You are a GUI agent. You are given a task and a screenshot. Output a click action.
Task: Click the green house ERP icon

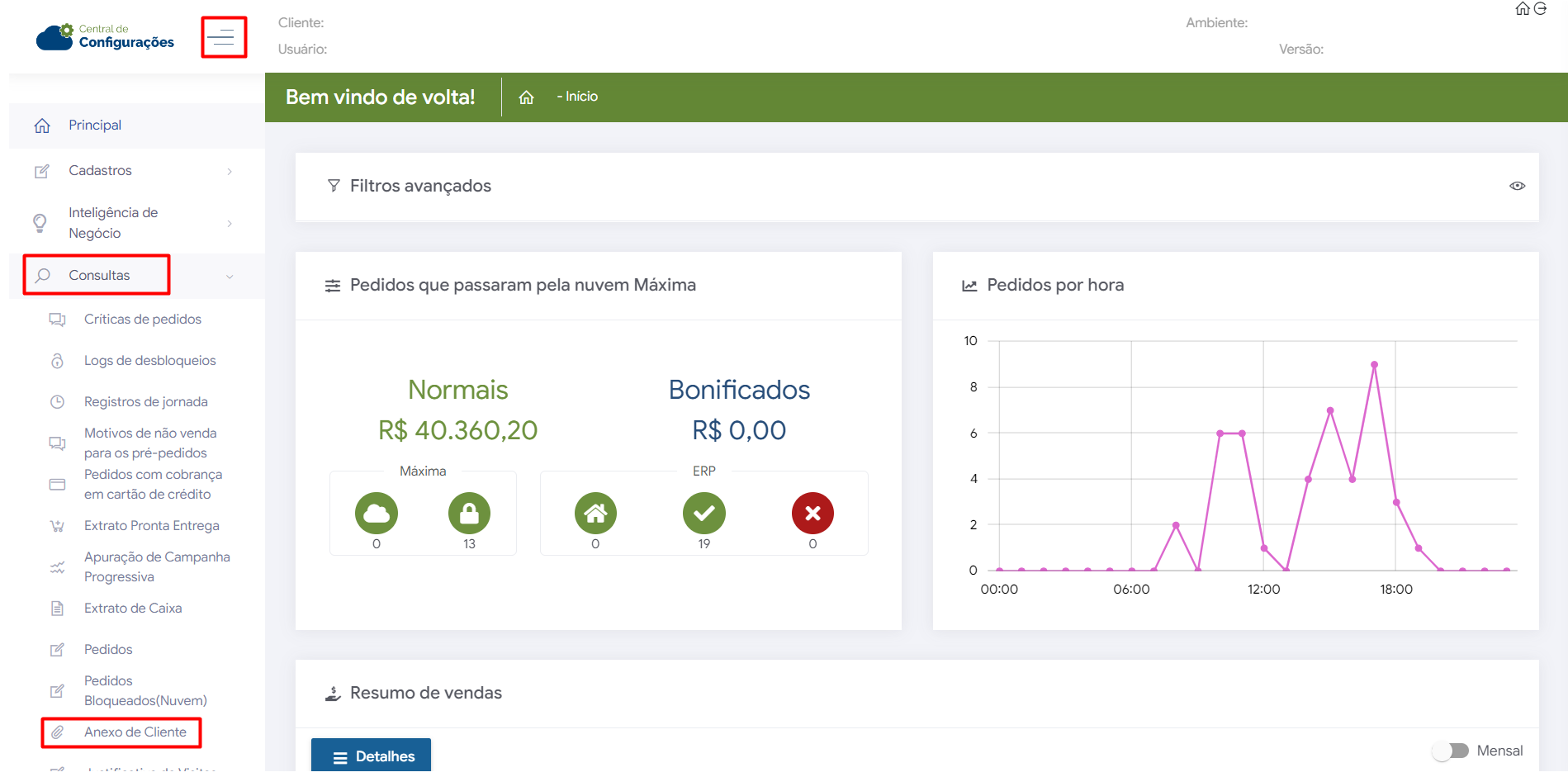595,514
